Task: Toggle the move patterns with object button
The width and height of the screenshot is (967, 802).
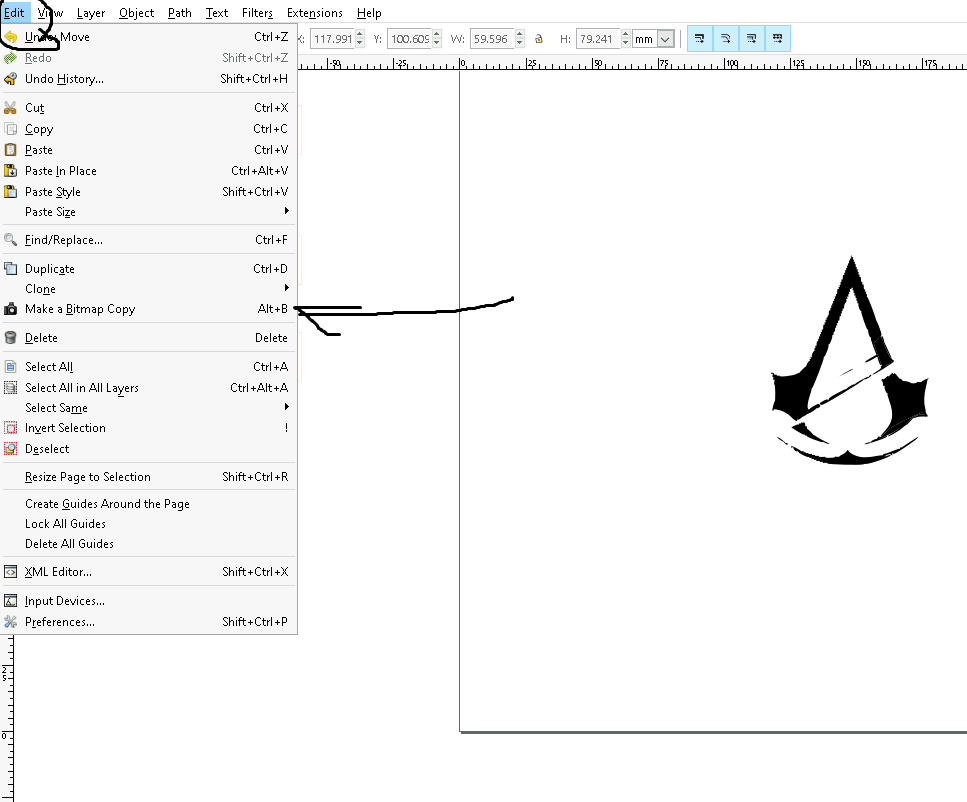Action: point(777,39)
